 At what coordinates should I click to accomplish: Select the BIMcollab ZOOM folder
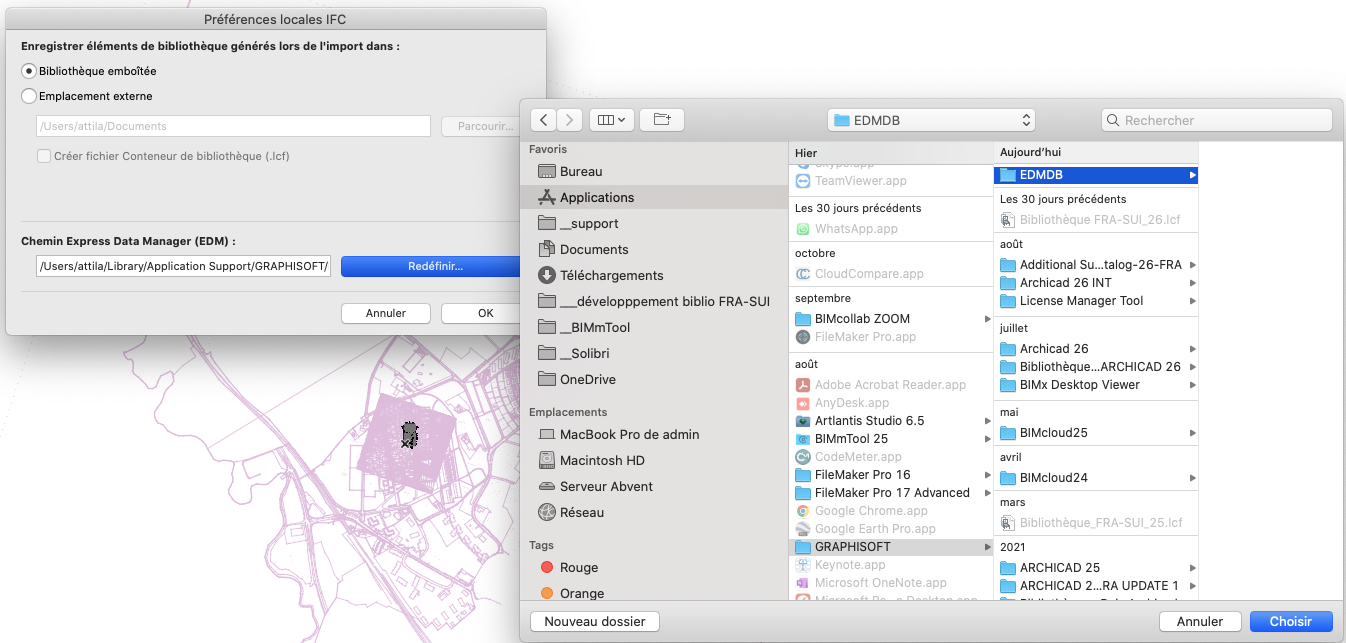(892, 319)
